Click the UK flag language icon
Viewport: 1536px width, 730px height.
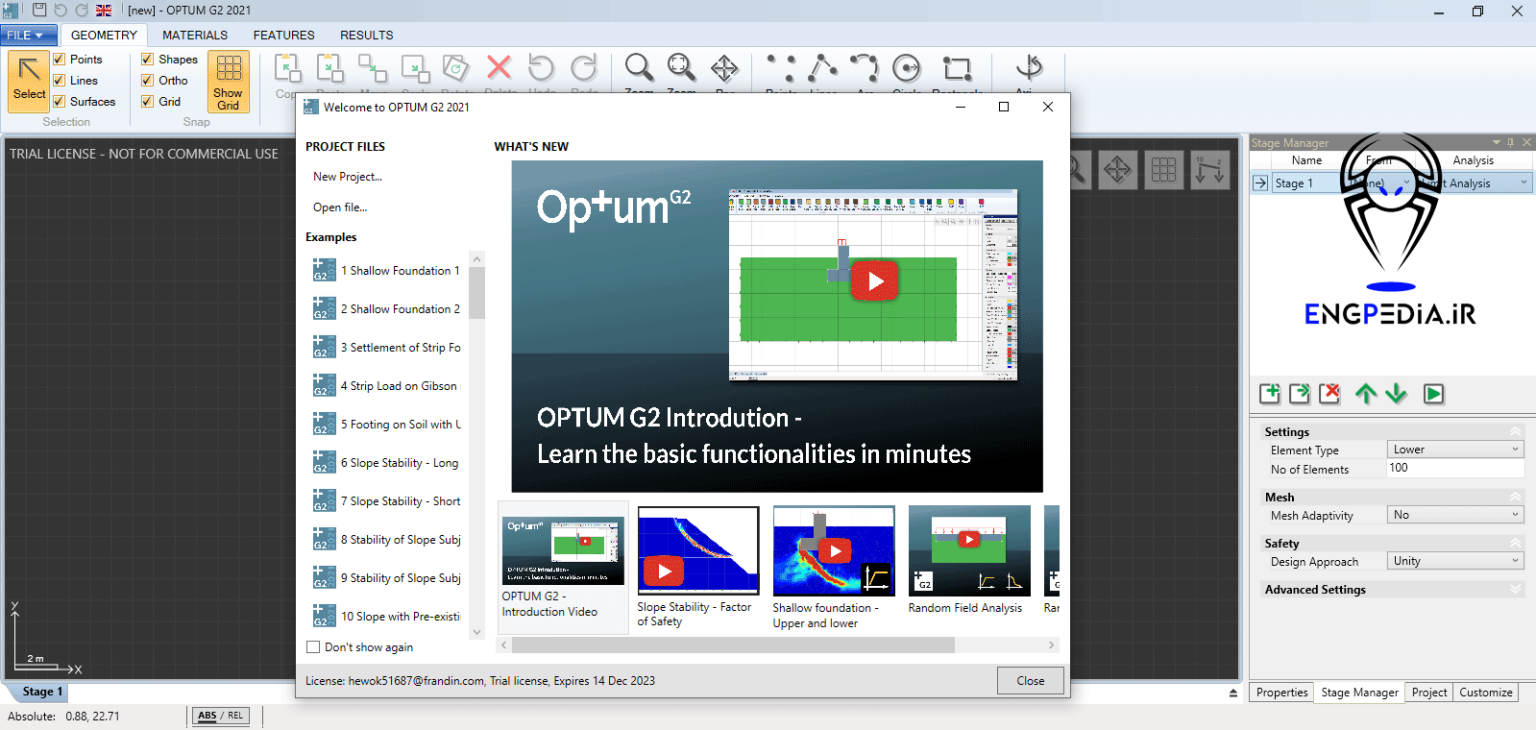click(x=104, y=10)
